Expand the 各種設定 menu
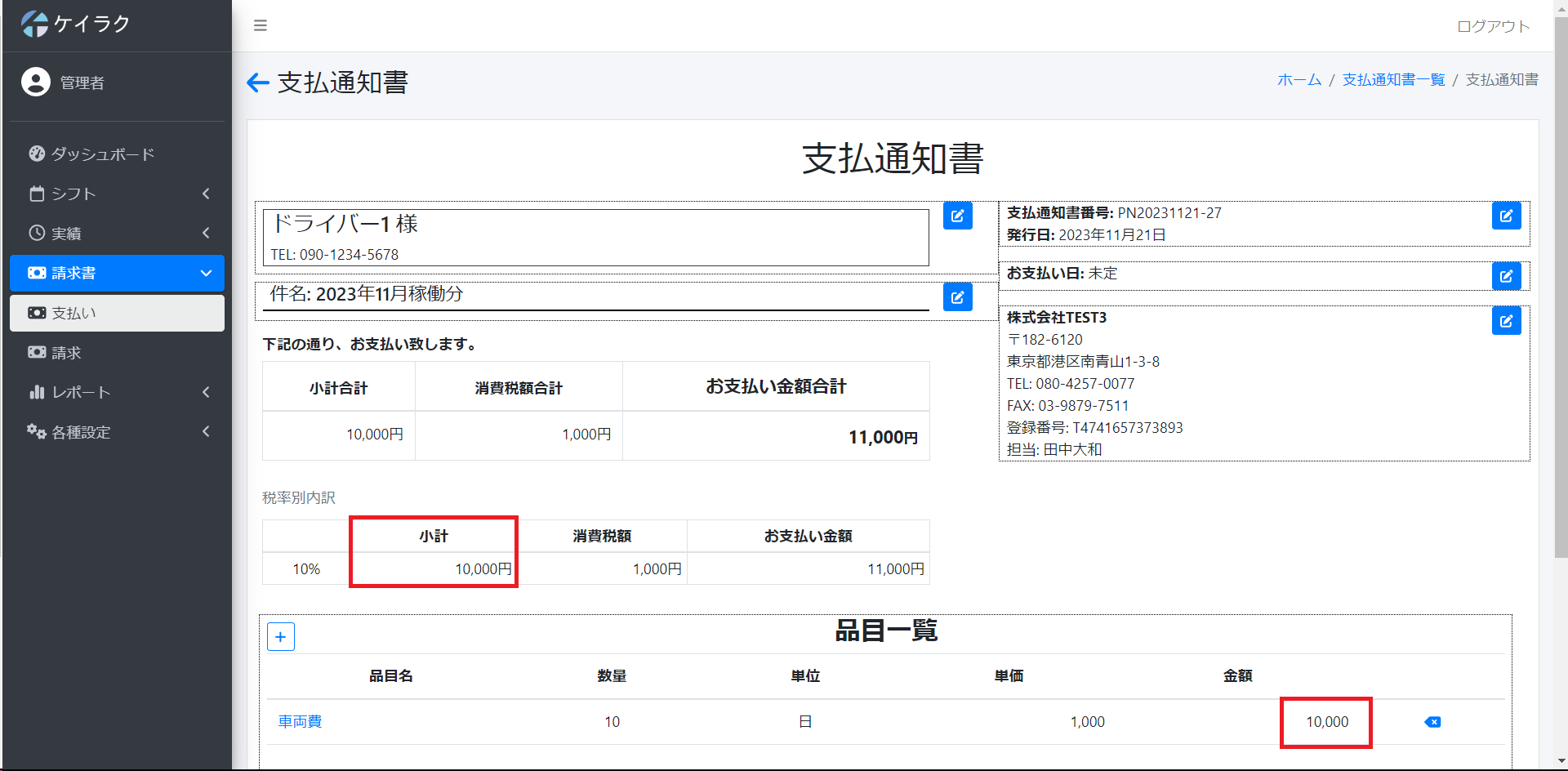This screenshot has width=1568, height=771. coord(117,432)
